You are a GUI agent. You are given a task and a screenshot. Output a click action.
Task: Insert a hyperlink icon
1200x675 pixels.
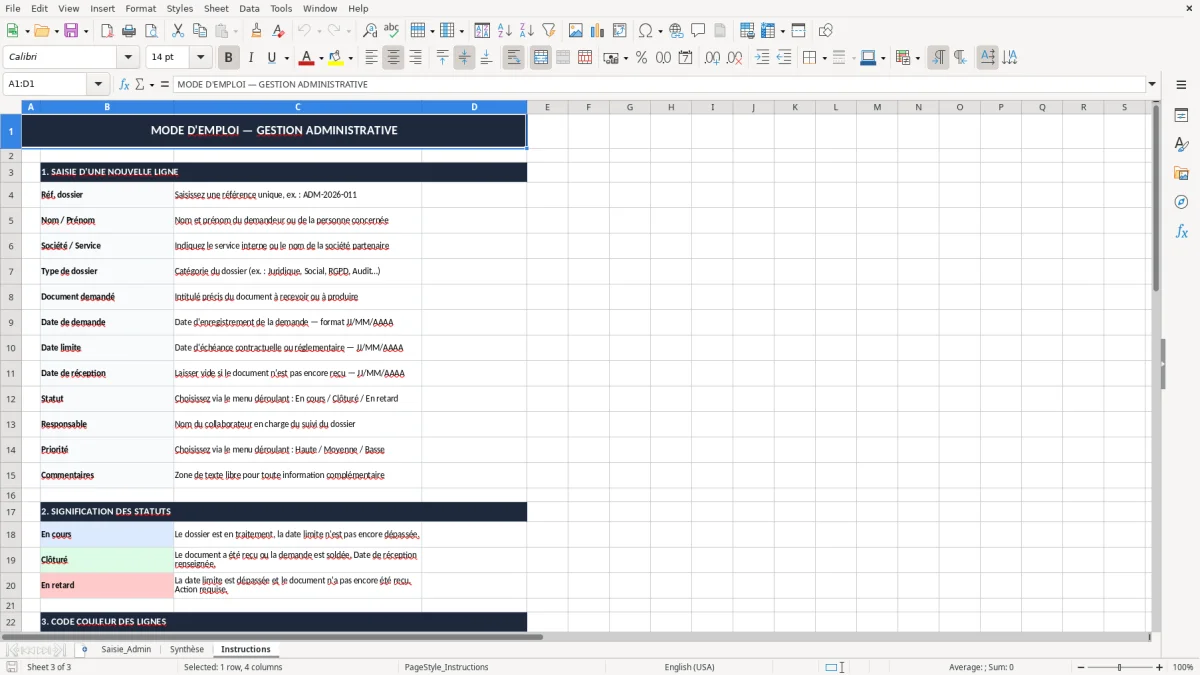tap(676, 31)
